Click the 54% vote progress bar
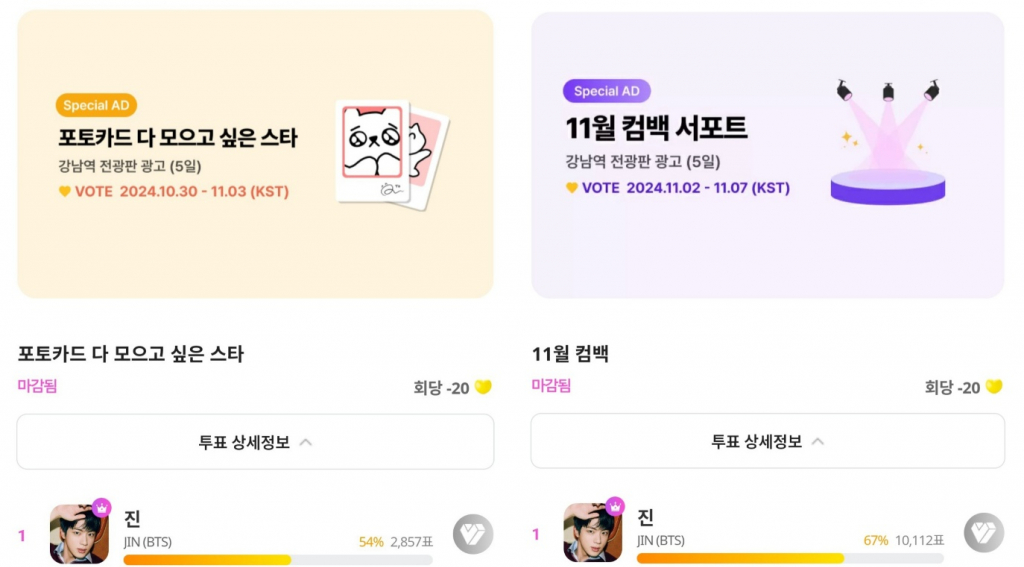 point(278,560)
